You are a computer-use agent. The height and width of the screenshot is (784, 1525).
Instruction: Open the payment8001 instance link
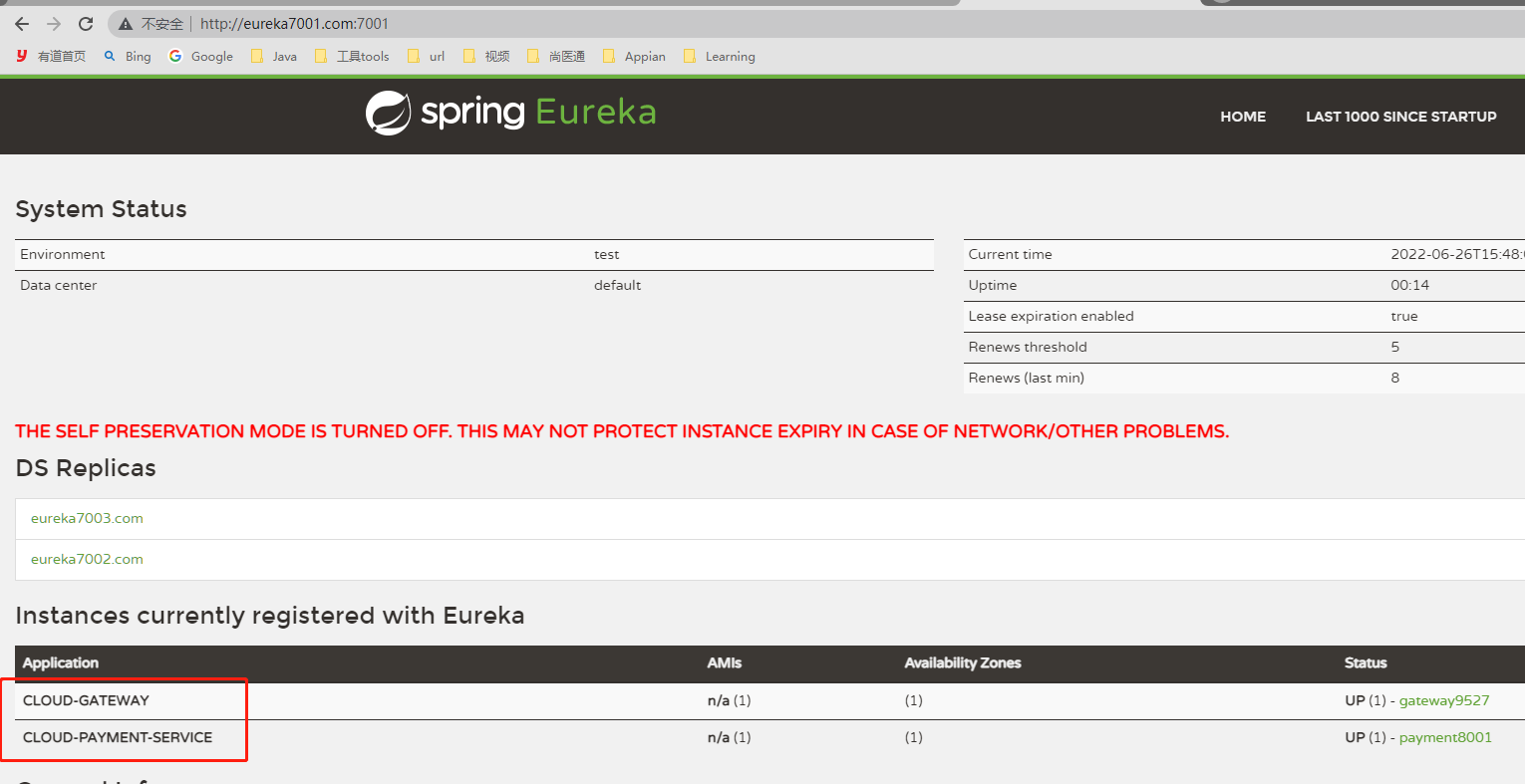[x=1445, y=737]
